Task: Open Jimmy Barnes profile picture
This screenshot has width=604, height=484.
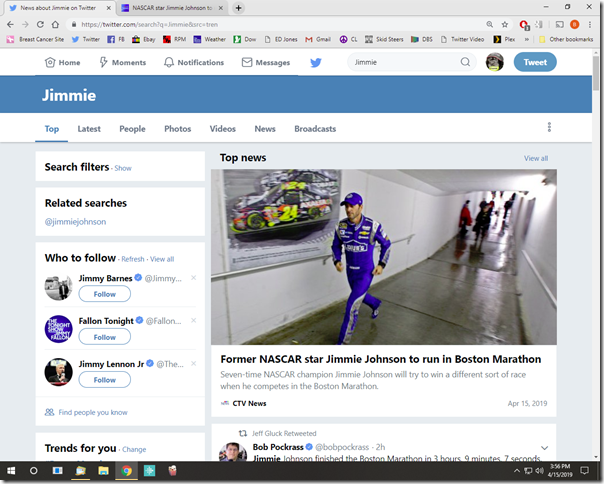Action: click(x=59, y=287)
